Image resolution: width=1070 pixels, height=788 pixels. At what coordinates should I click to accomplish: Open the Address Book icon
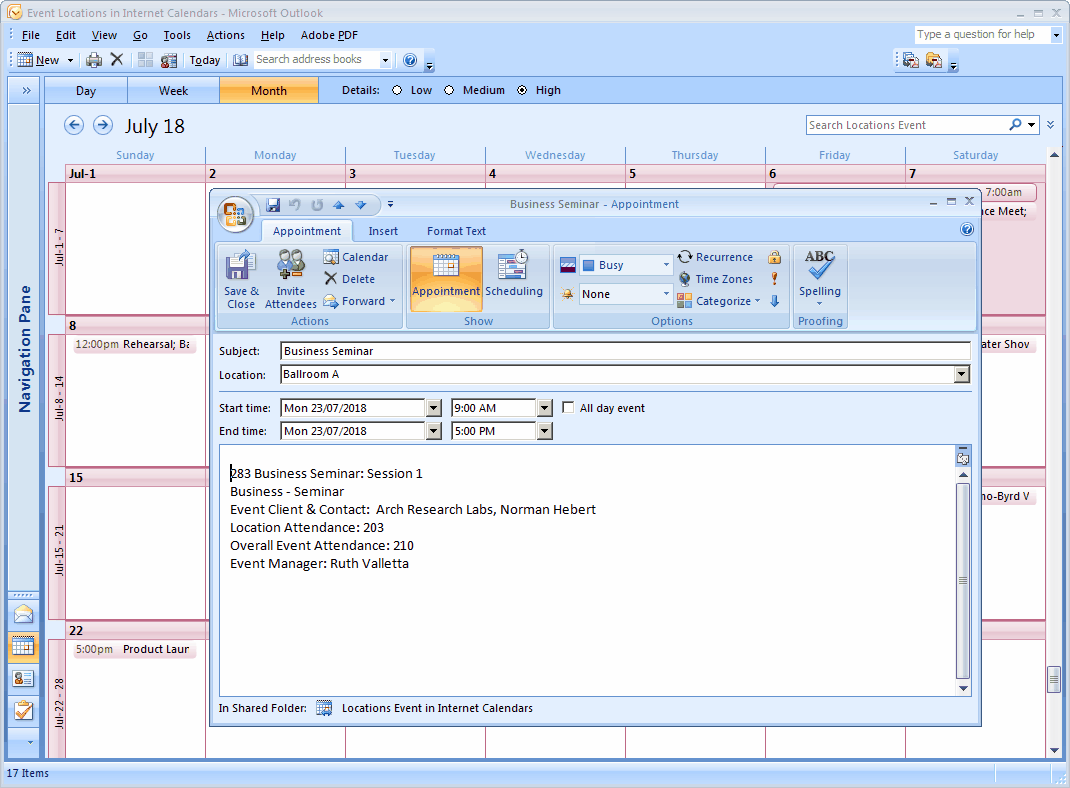[240, 60]
